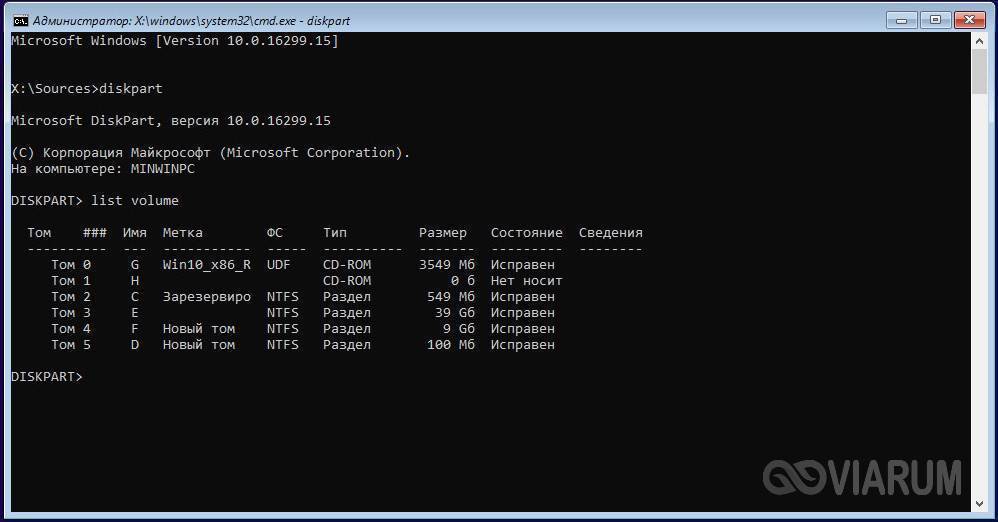This screenshot has width=998, height=522.
Task: Click the 'Размер' column header
Action: tap(442, 233)
